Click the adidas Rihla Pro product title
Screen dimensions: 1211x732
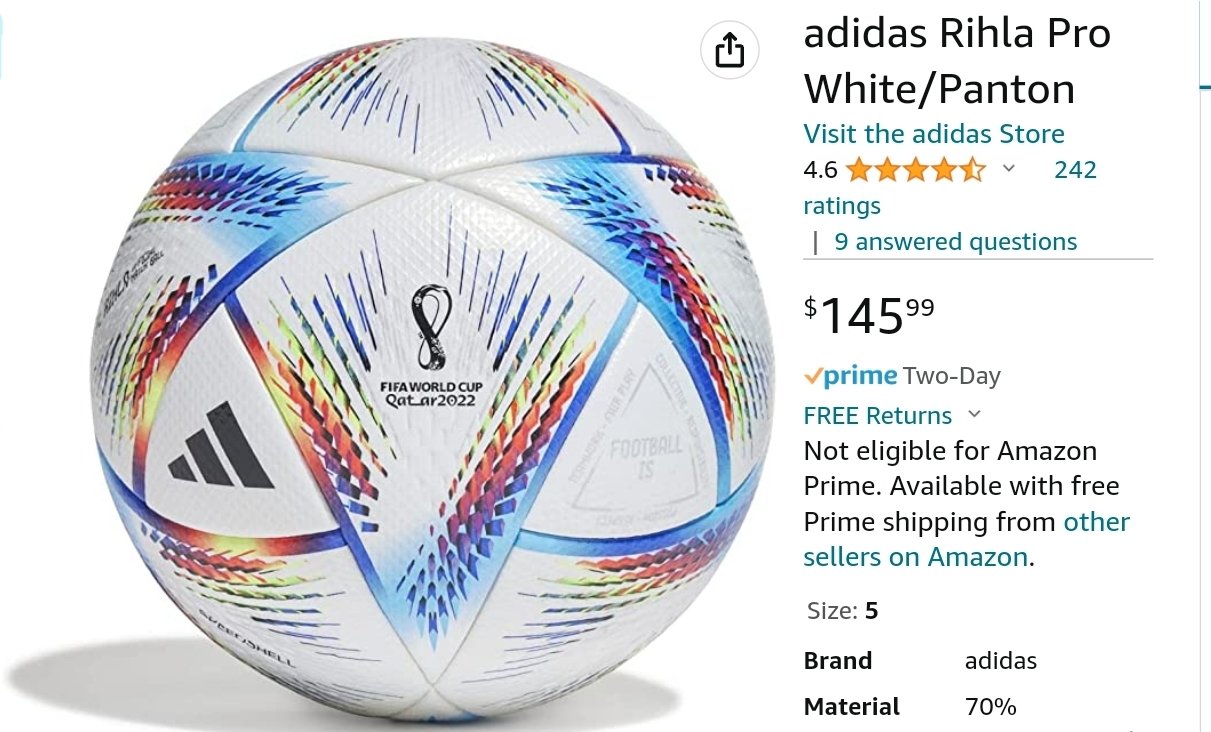957,62
